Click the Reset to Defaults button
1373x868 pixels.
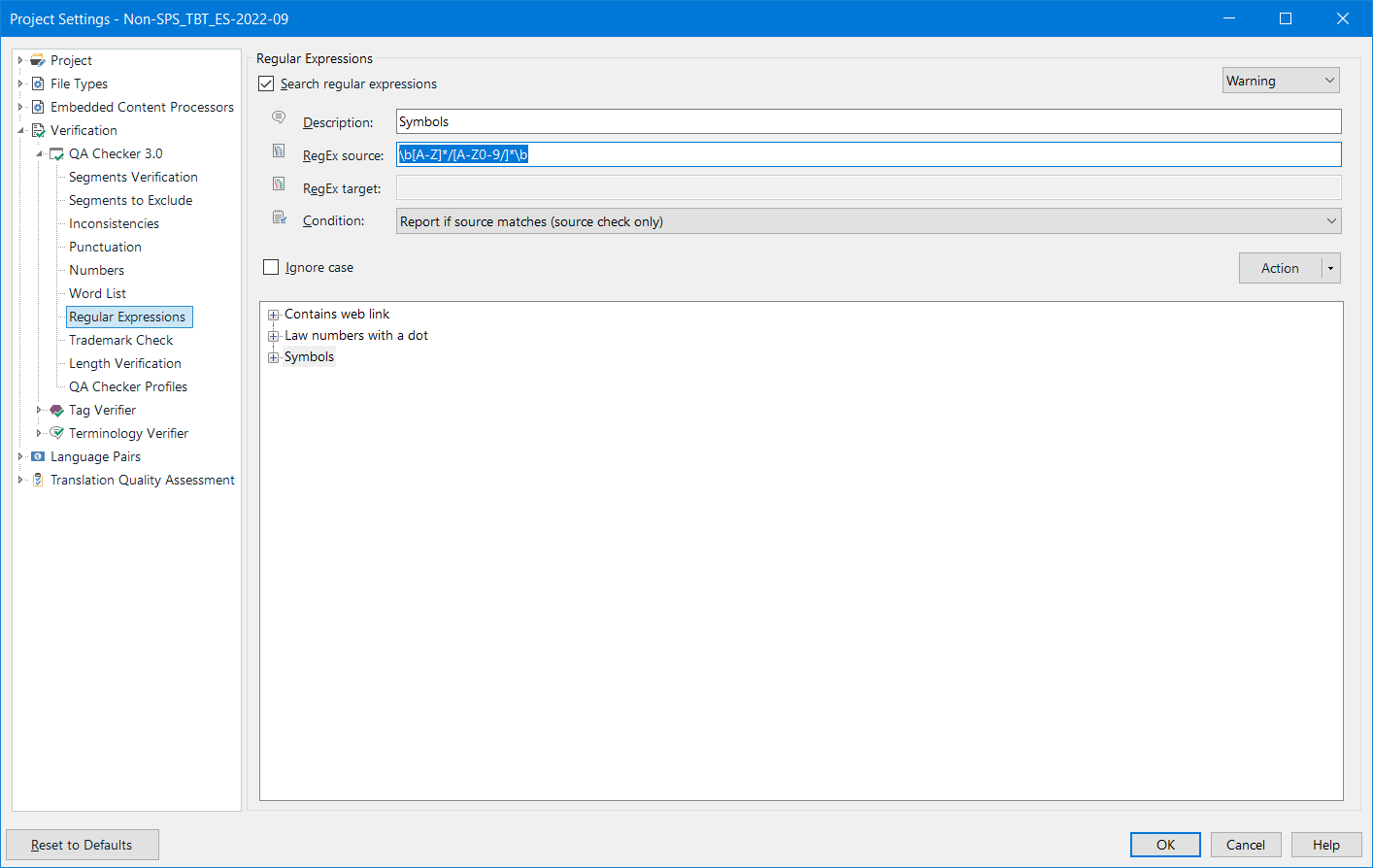[x=82, y=845]
